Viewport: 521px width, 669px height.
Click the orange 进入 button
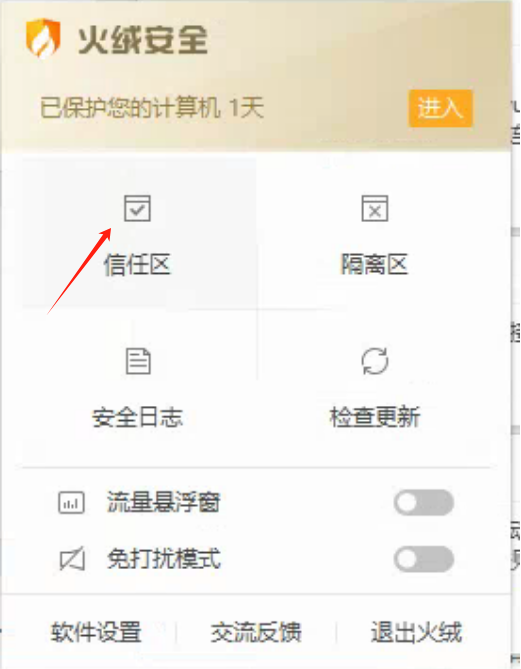(440, 108)
